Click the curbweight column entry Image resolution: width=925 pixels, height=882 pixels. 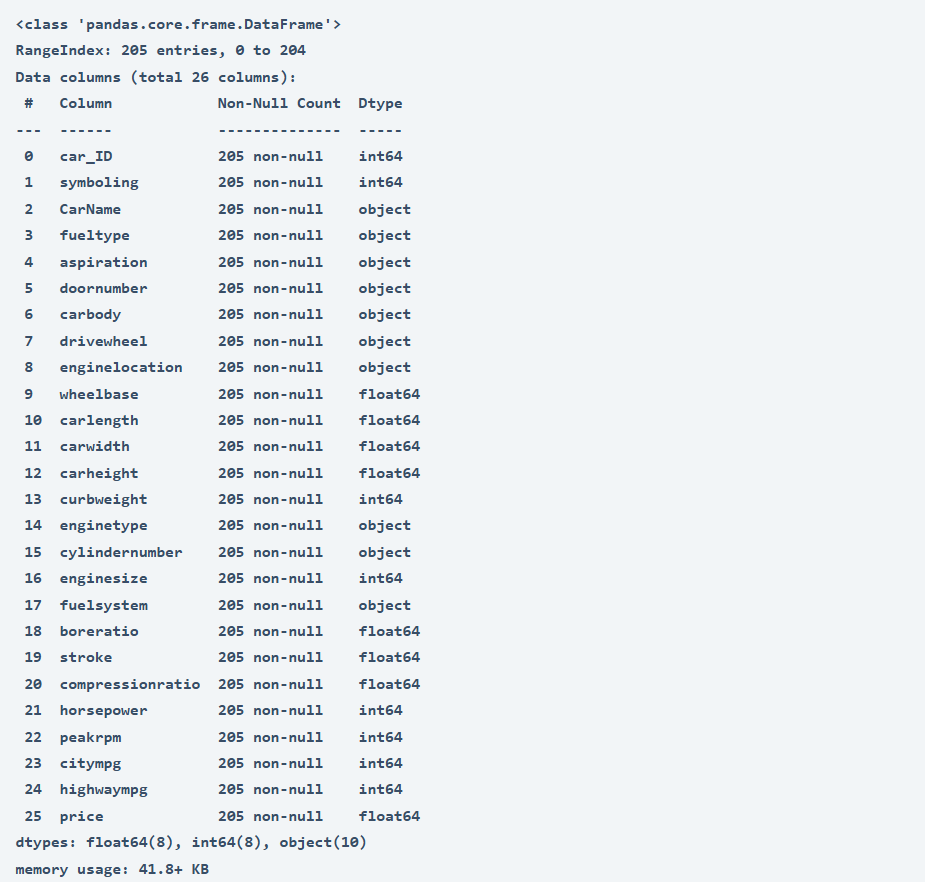coord(103,499)
